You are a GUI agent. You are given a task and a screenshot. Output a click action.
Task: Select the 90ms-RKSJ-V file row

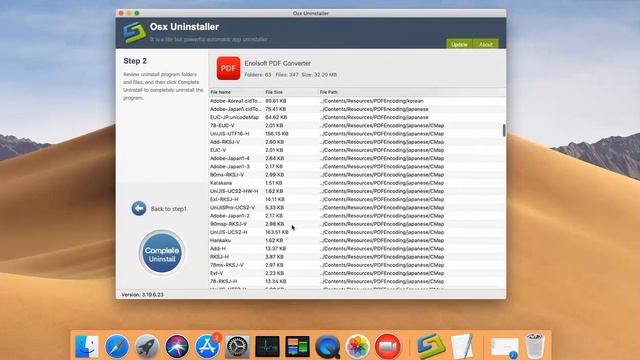(357, 175)
